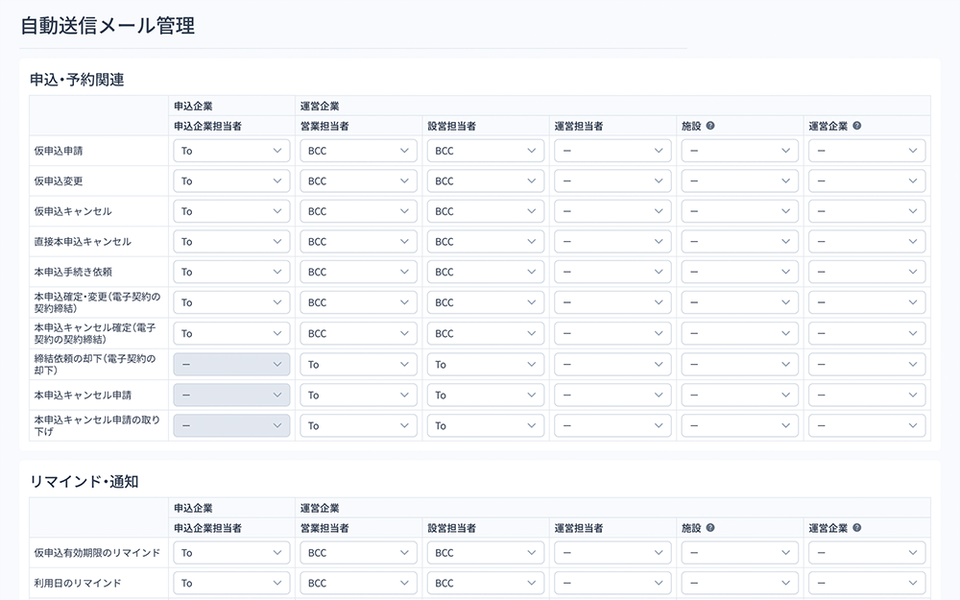Click help icon next to 運営企業 in リマインド・通知 header
This screenshot has width=960, height=600.
click(857, 527)
